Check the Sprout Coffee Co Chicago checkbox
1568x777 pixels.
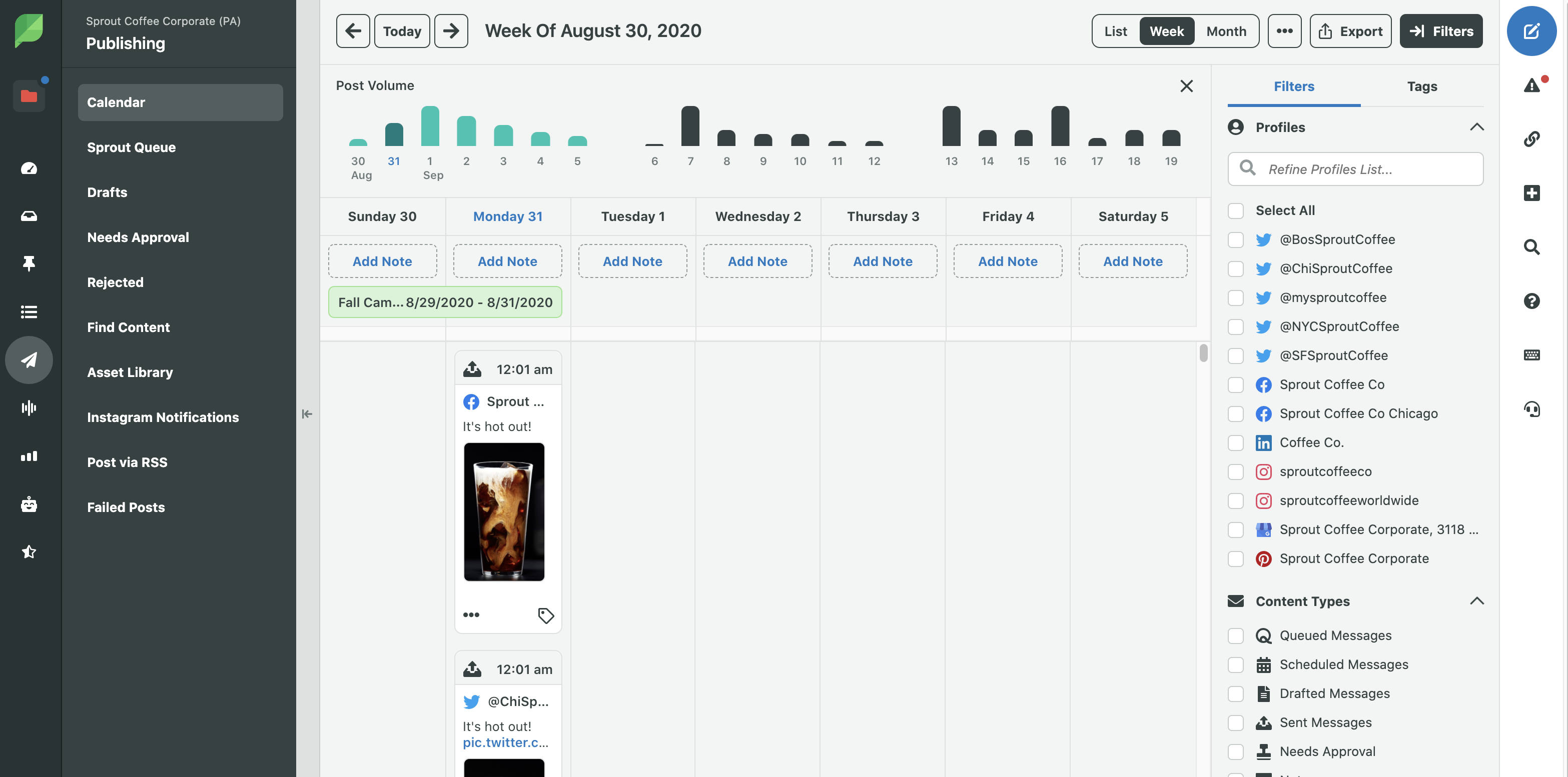1235,414
